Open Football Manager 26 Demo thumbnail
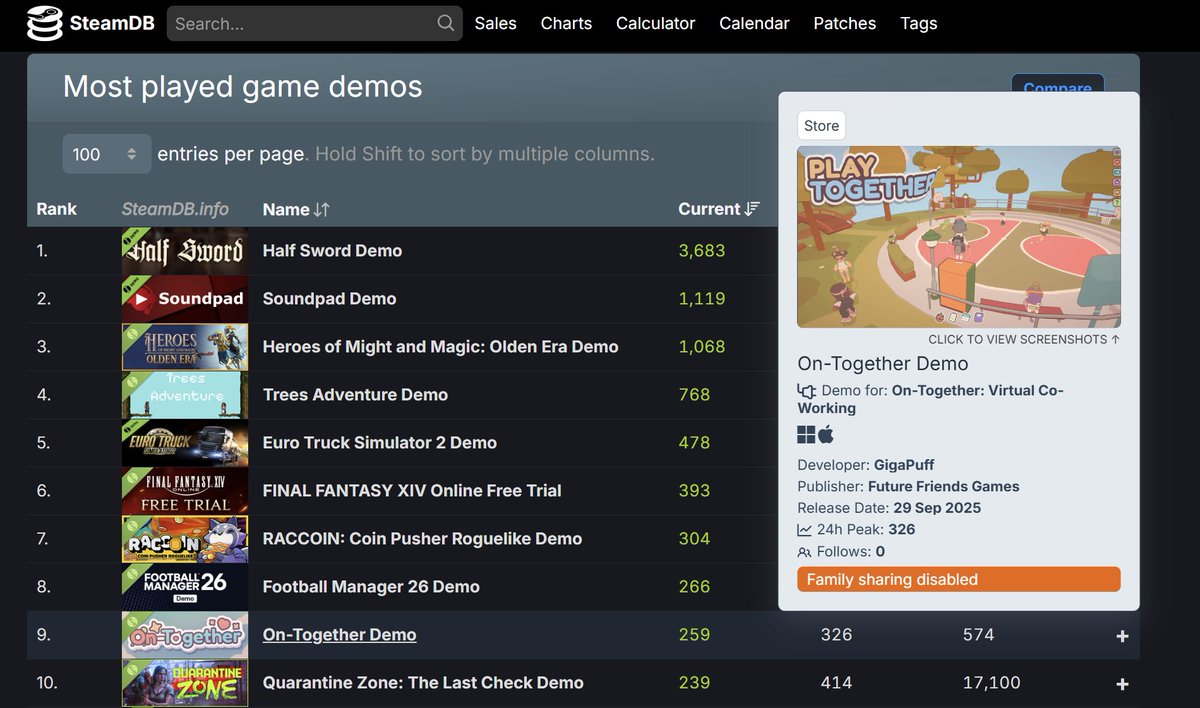 184,587
